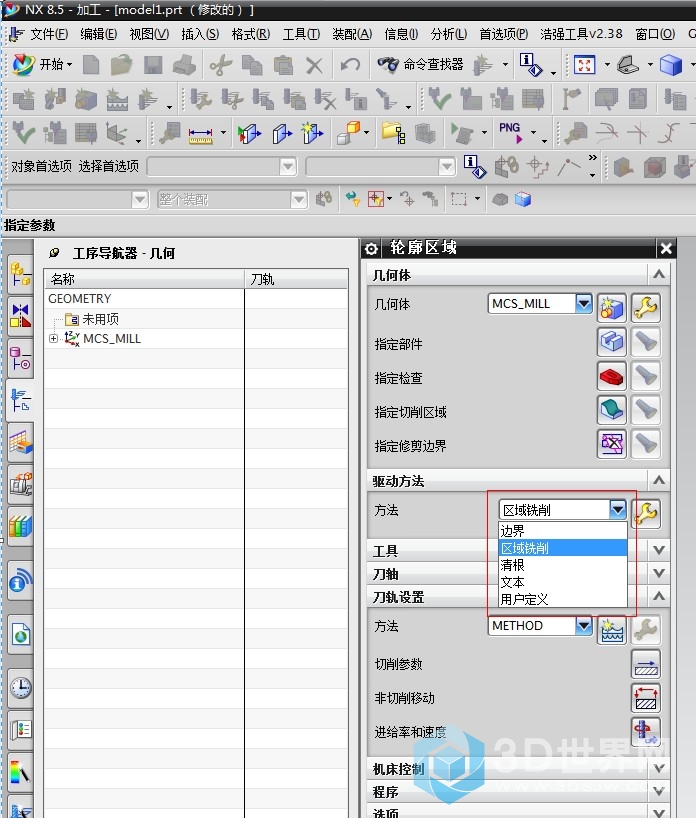The width and height of the screenshot is (696, 818).
Task: Create new method icon beside METHOD dropdown
Action: pyautogui.click(x=611, y=630)
